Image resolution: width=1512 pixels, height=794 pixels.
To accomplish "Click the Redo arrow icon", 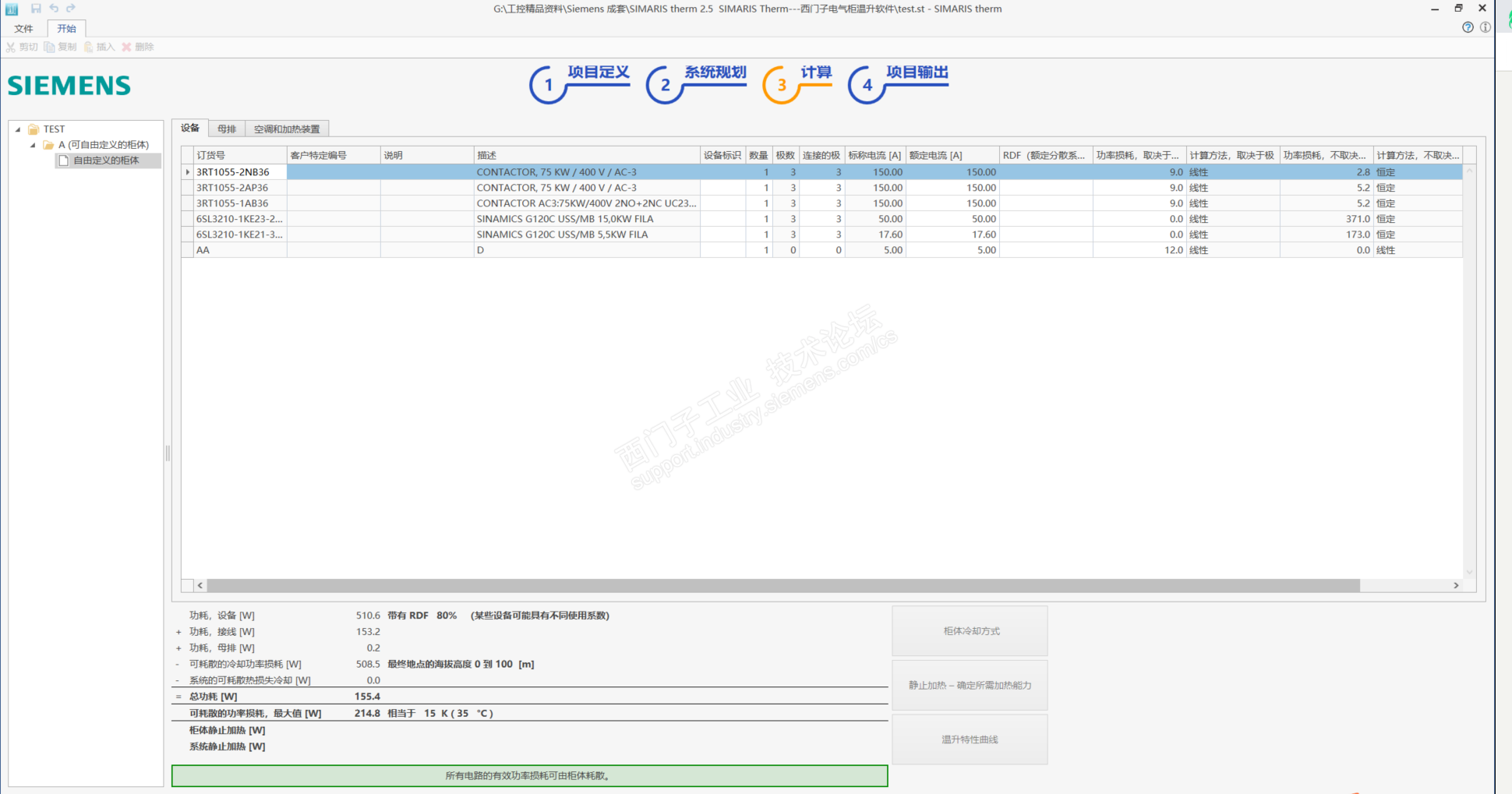I will [x=71, y=9].
